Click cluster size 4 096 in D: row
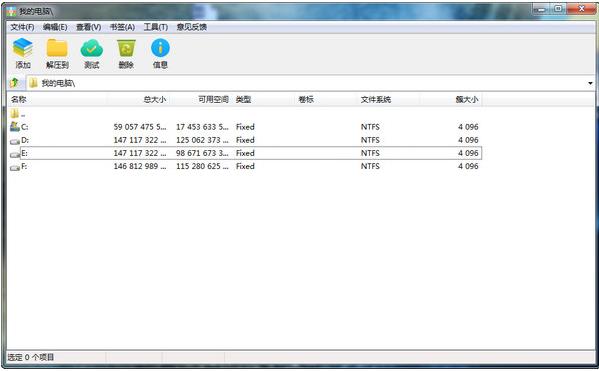 [468, 140]
